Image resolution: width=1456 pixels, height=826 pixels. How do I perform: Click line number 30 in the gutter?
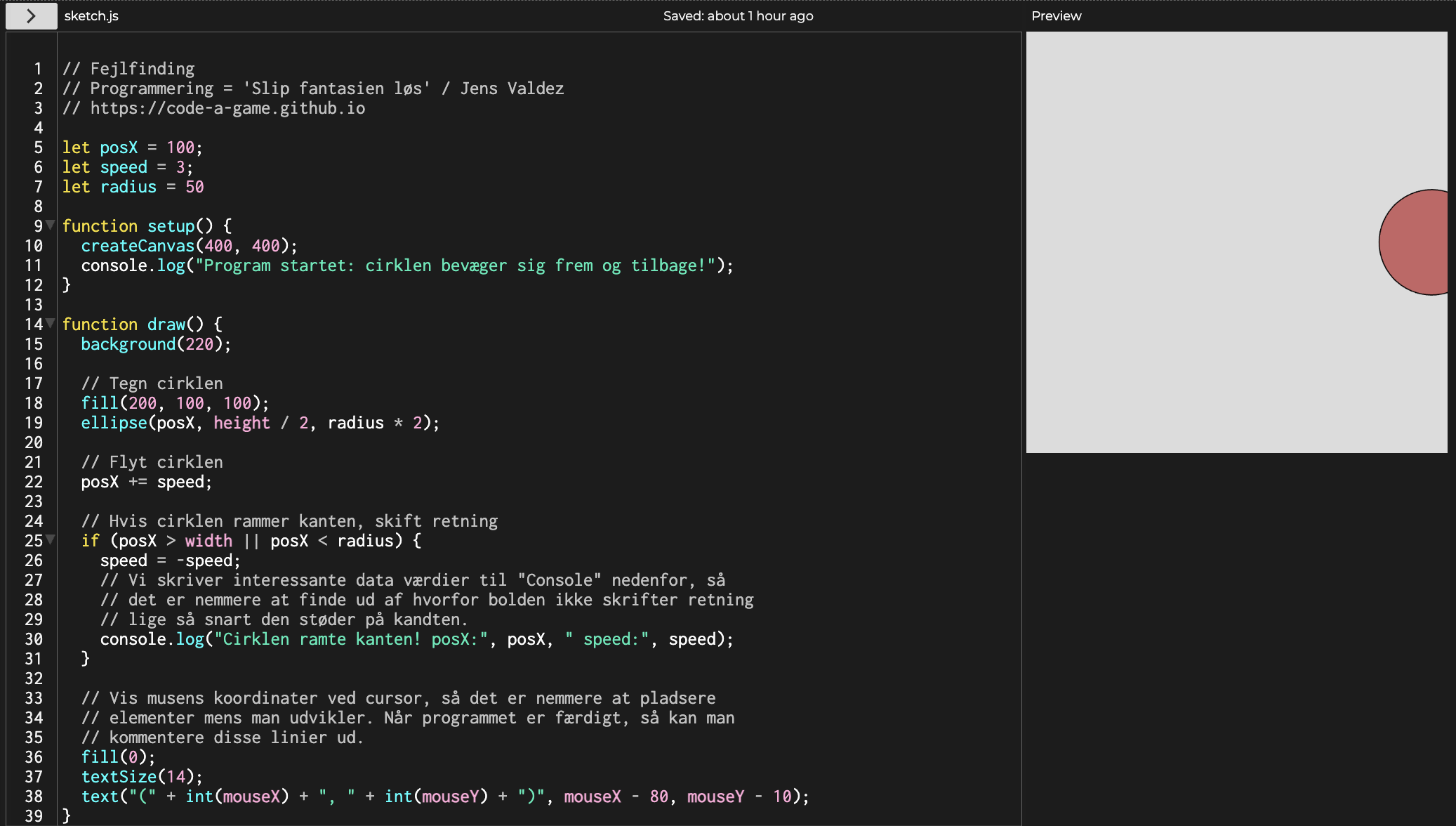(34, 639)
